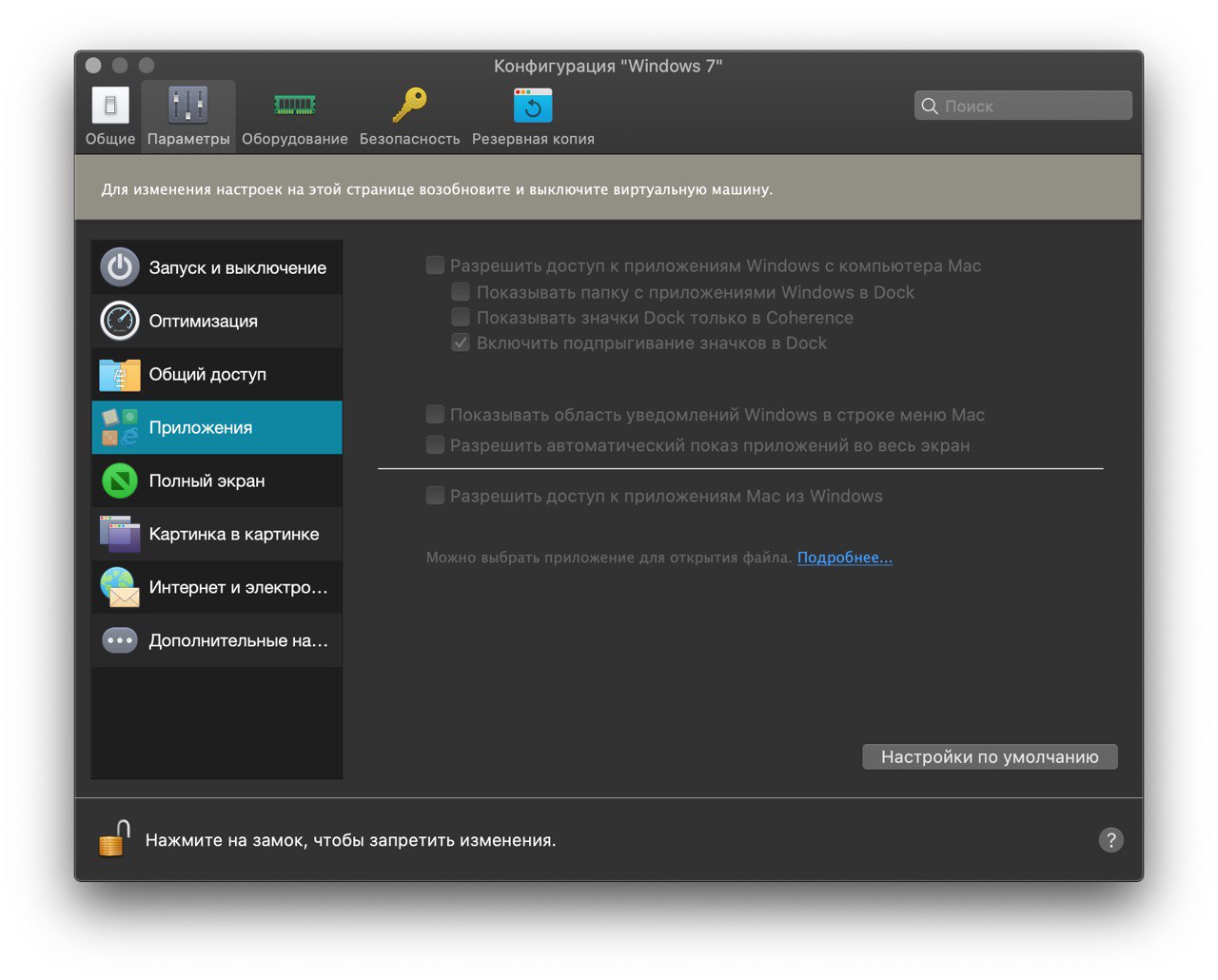
Task: Click the Настройки по умолчанию button
Action: coord(990,756)
